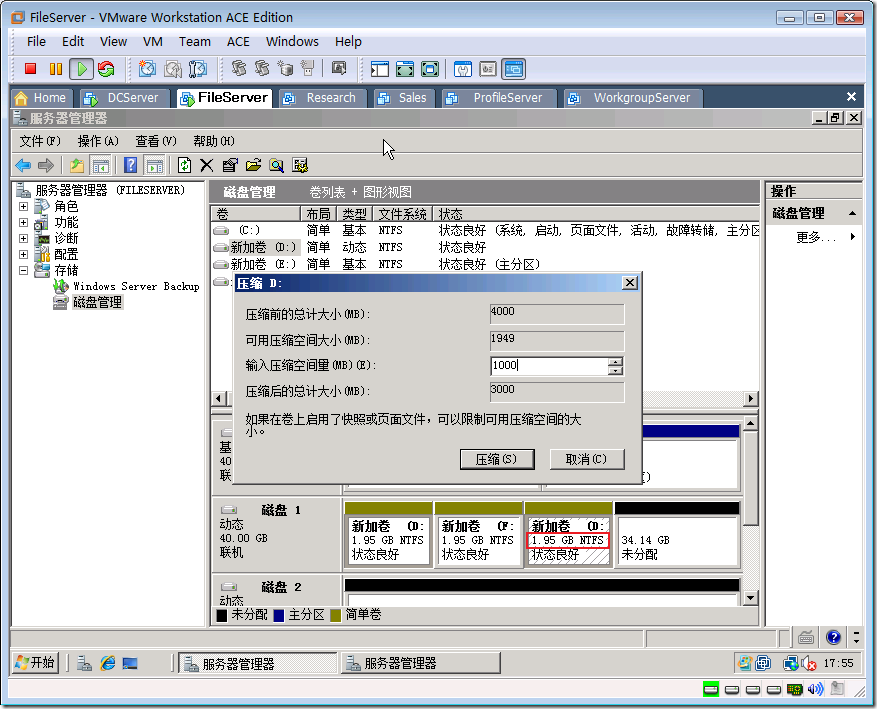Switch to the ProfileServer tab
This screenshot has width=877, height=709.
[x=499, y=98]
